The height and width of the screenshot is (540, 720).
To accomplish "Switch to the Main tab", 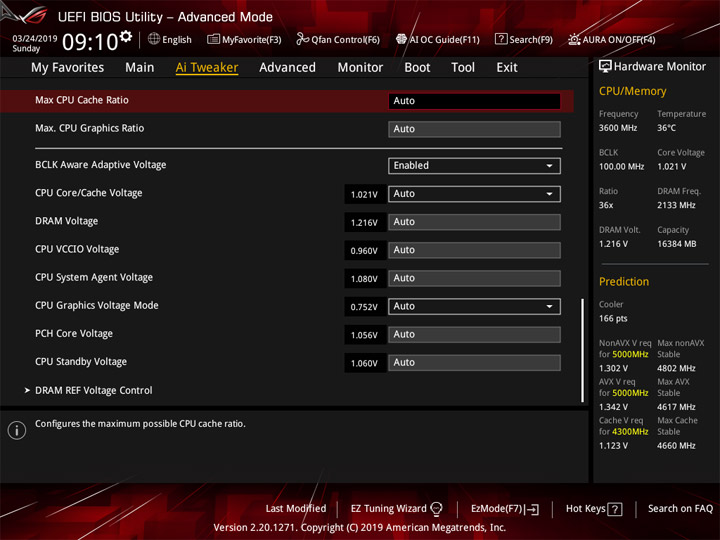I will pyautogui.click(x=140, y=68).
